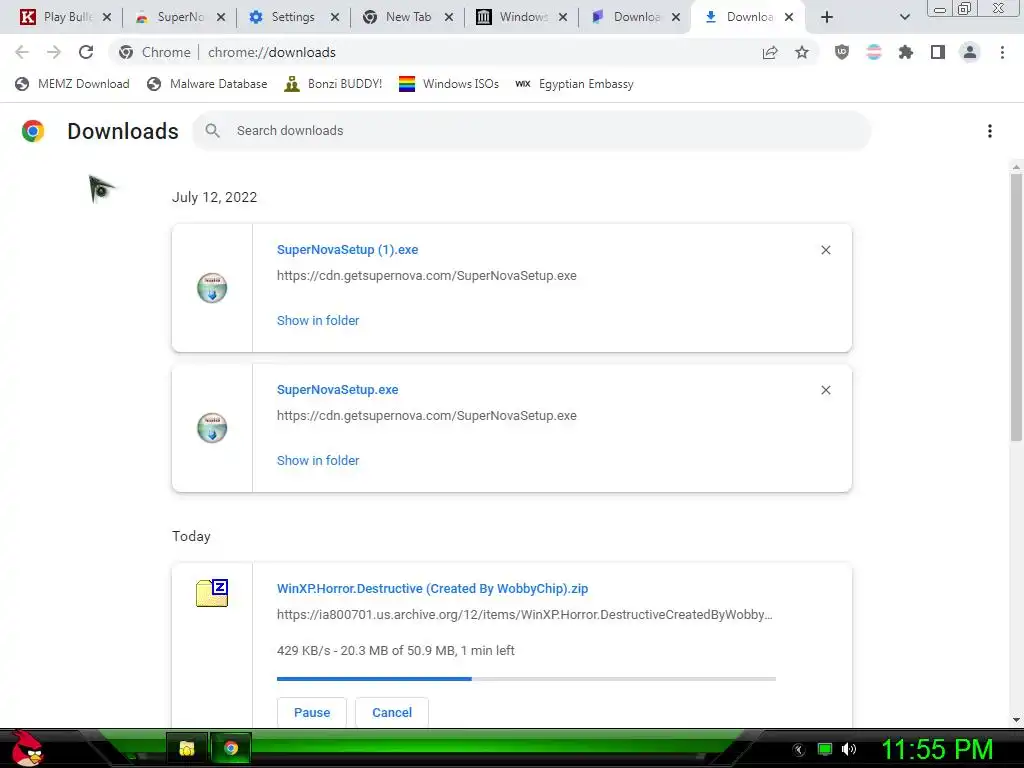The image size is (1024, 768).
Task: Click the downloads page vertical scrollbar
Action: [x=1016, y=307]
